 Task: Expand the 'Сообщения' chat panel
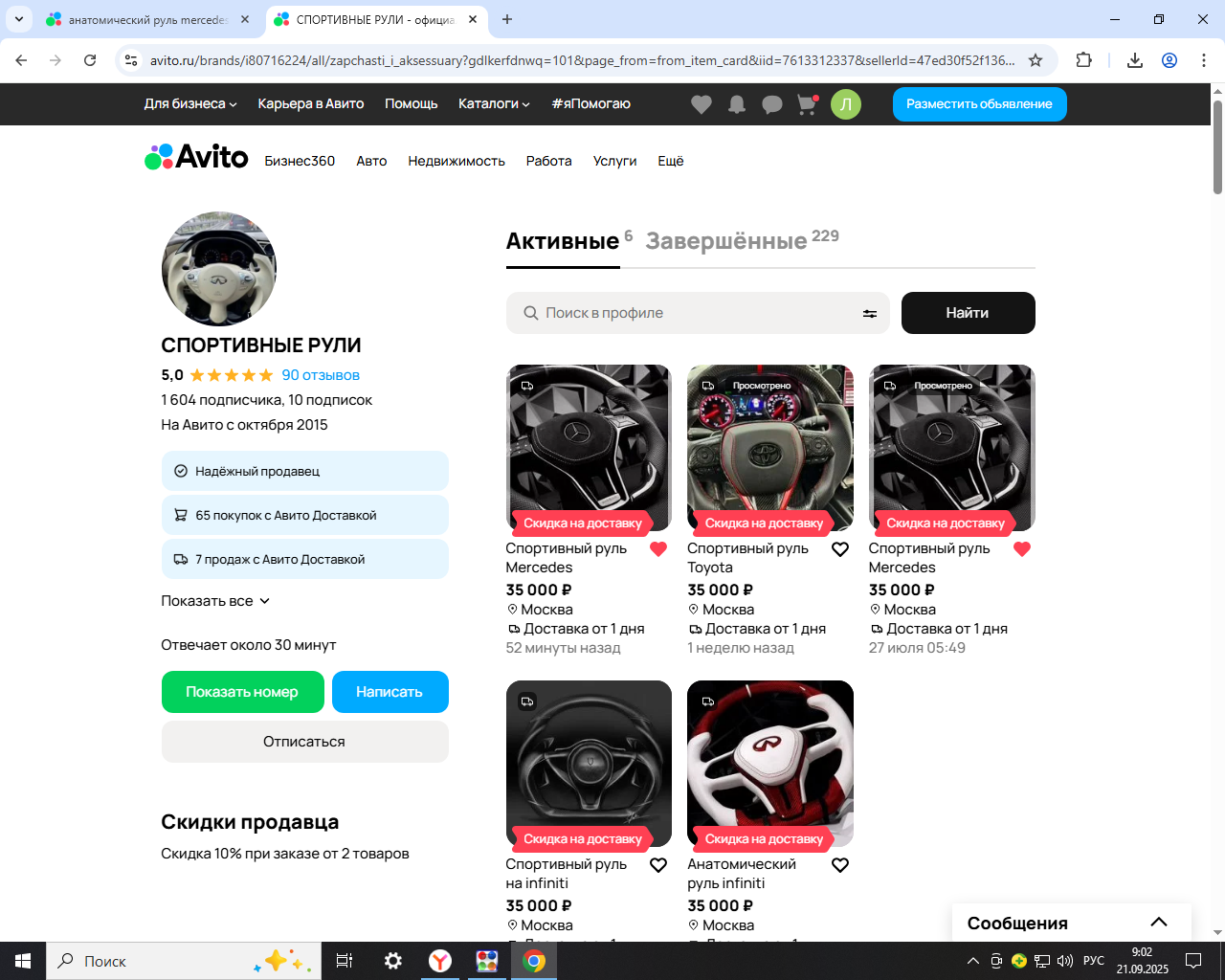[x=1072, y=923]
